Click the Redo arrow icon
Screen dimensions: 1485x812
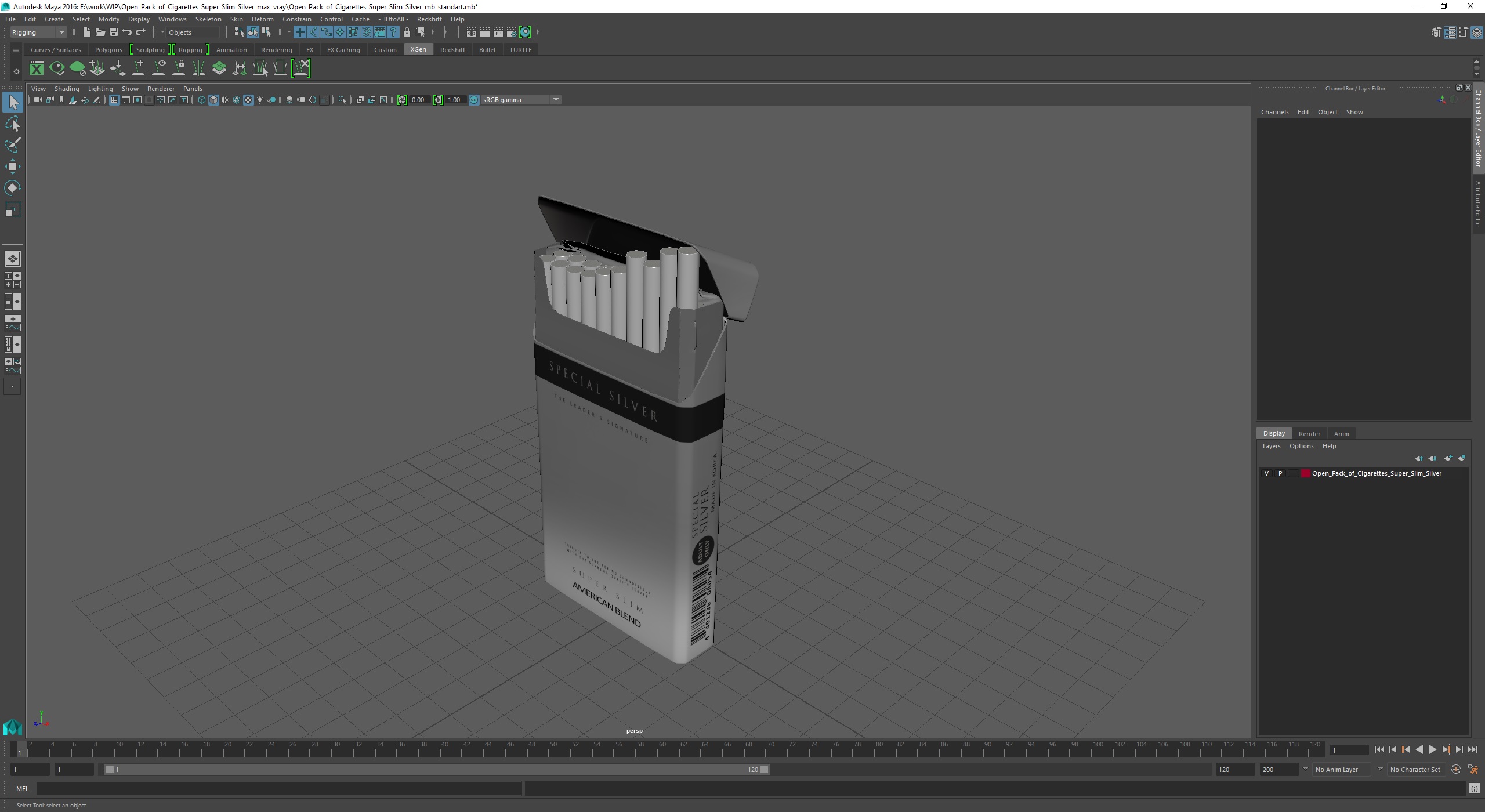click(x=140, y=32)
